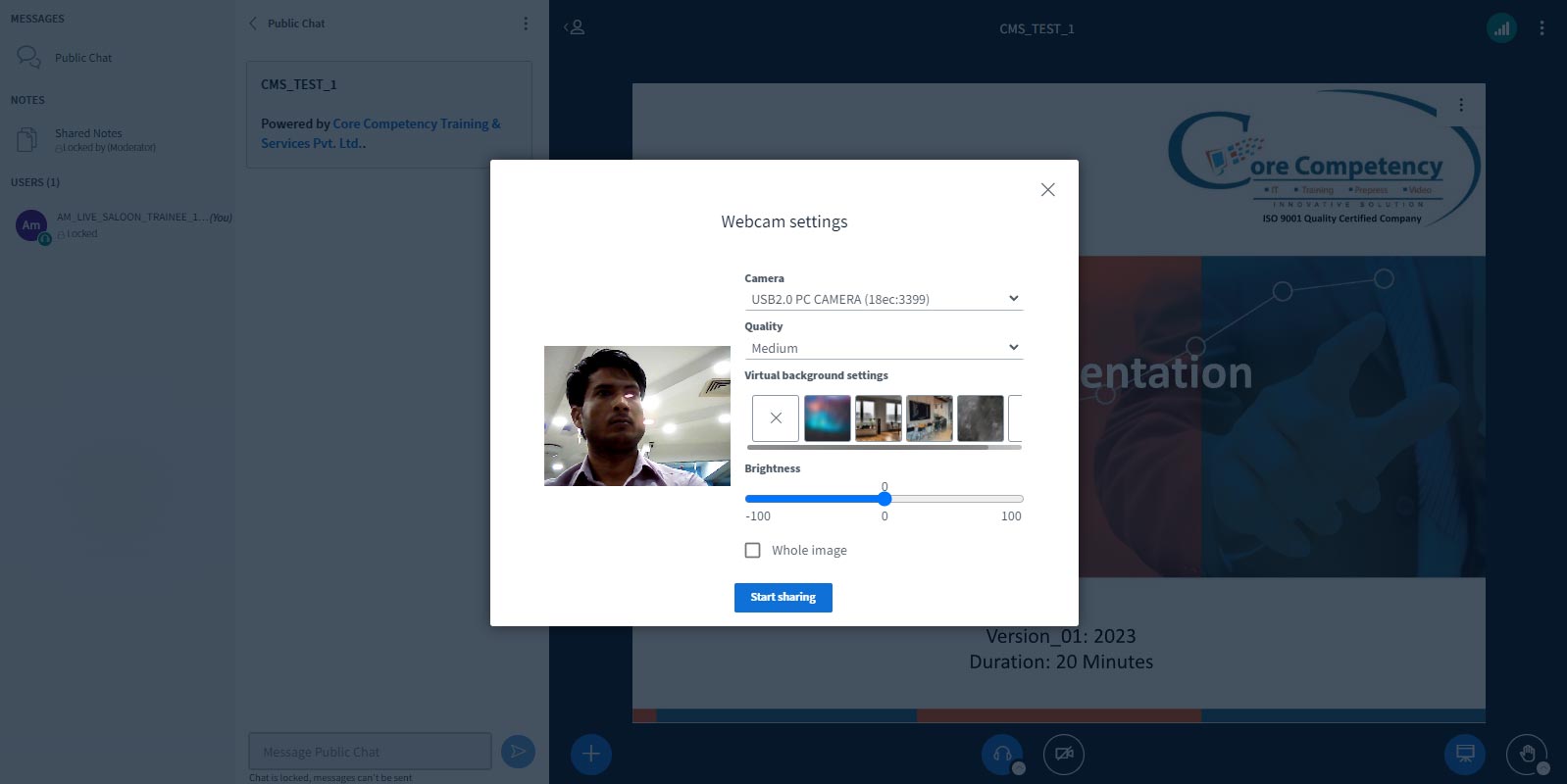
Task: Click the CMS_TEST_1 meeting title
Action: (1036, 29)
